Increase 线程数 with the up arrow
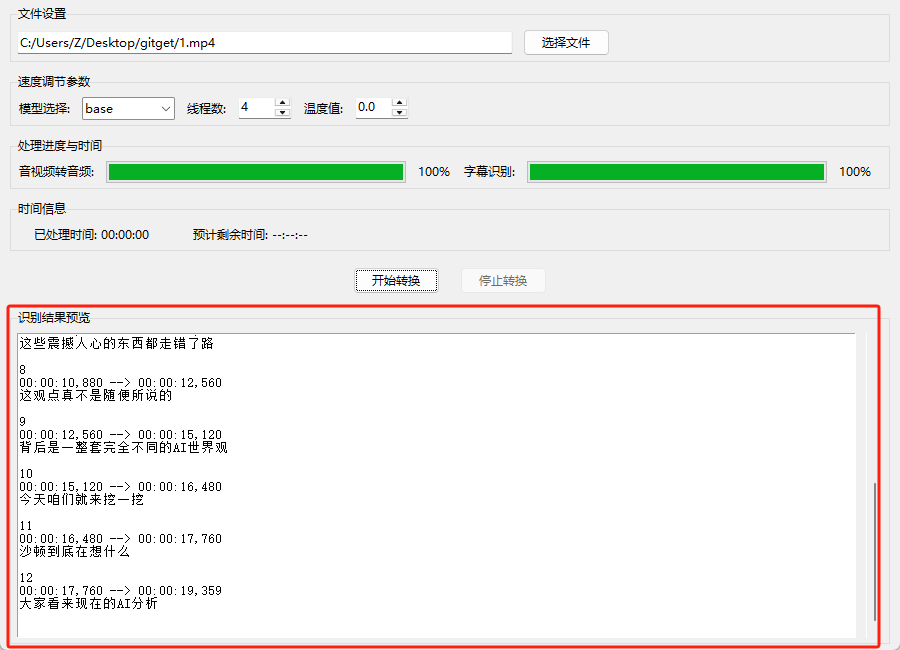 click(282, 103)
